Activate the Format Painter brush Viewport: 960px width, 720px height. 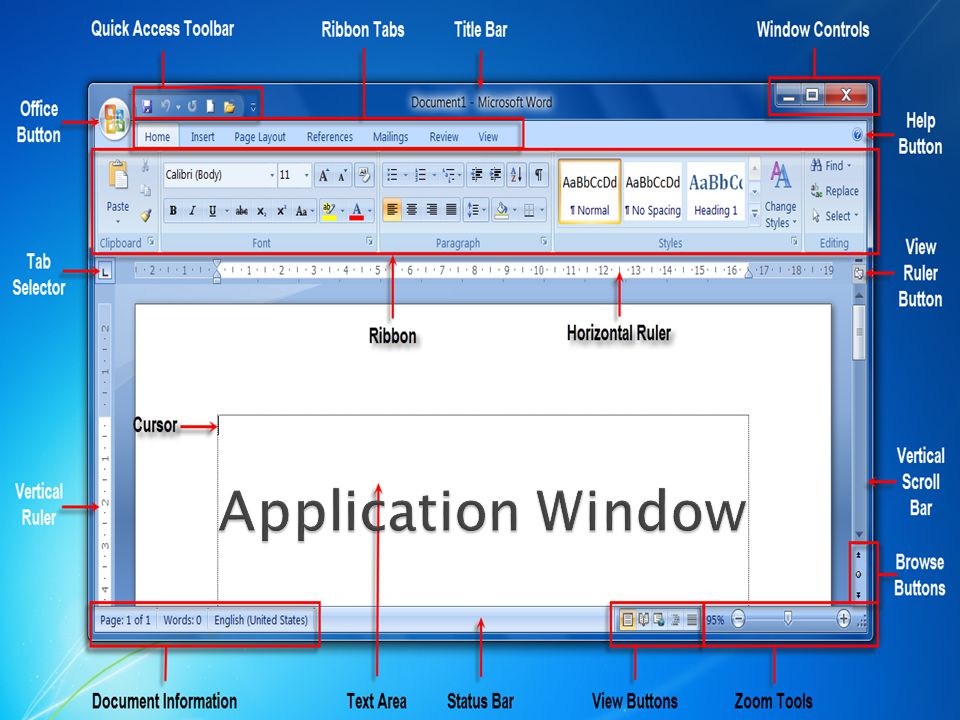145,215
